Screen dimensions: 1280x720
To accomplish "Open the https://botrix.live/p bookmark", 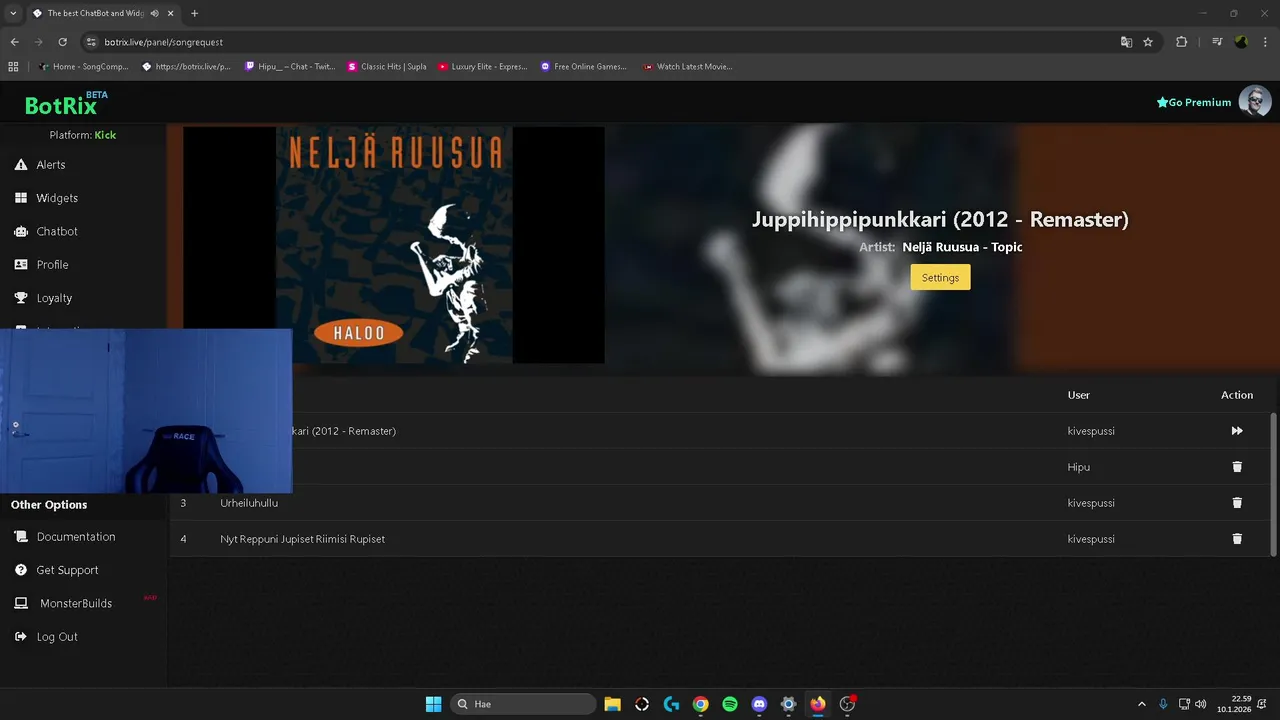I will tap(187, 67).
